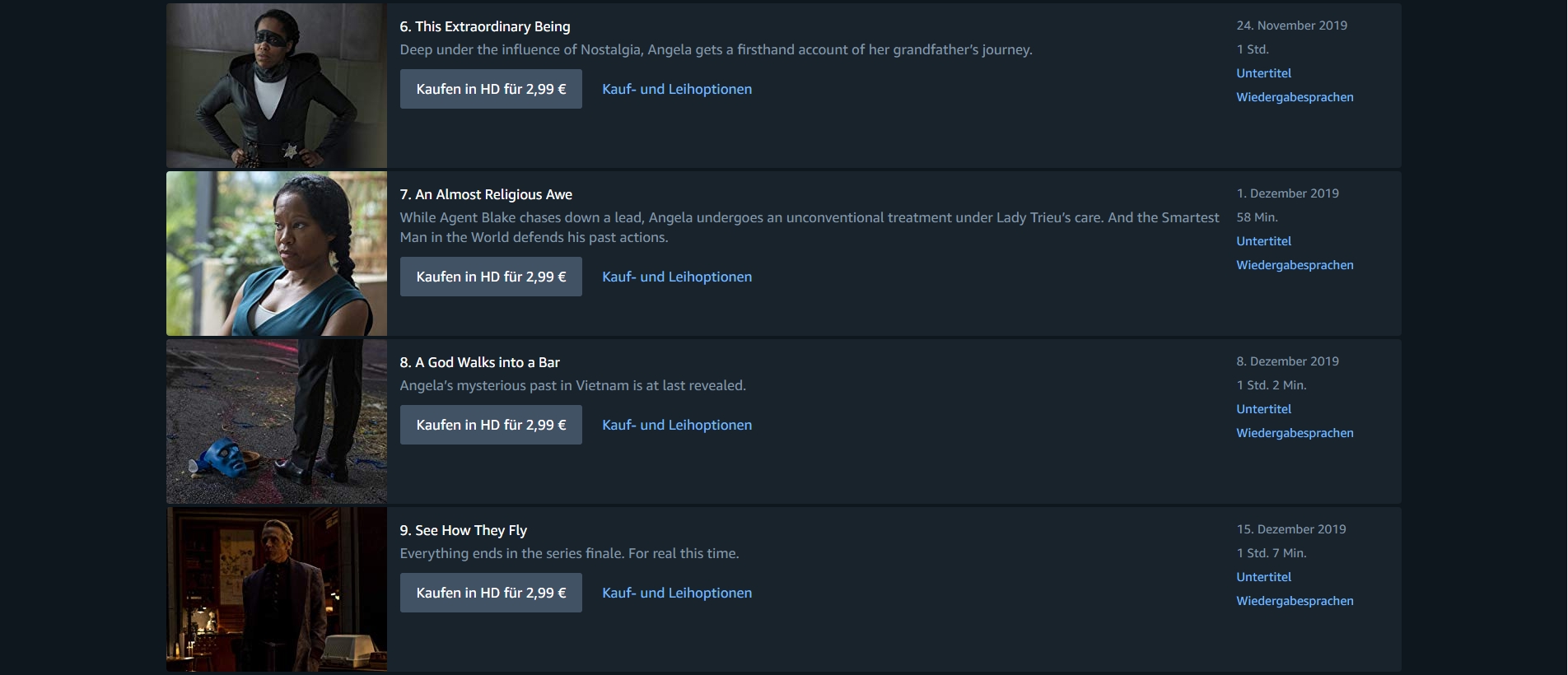Open thumbnail for An Almost Religious Awe
Screen dimensions: 1568x675
[276, 254]
